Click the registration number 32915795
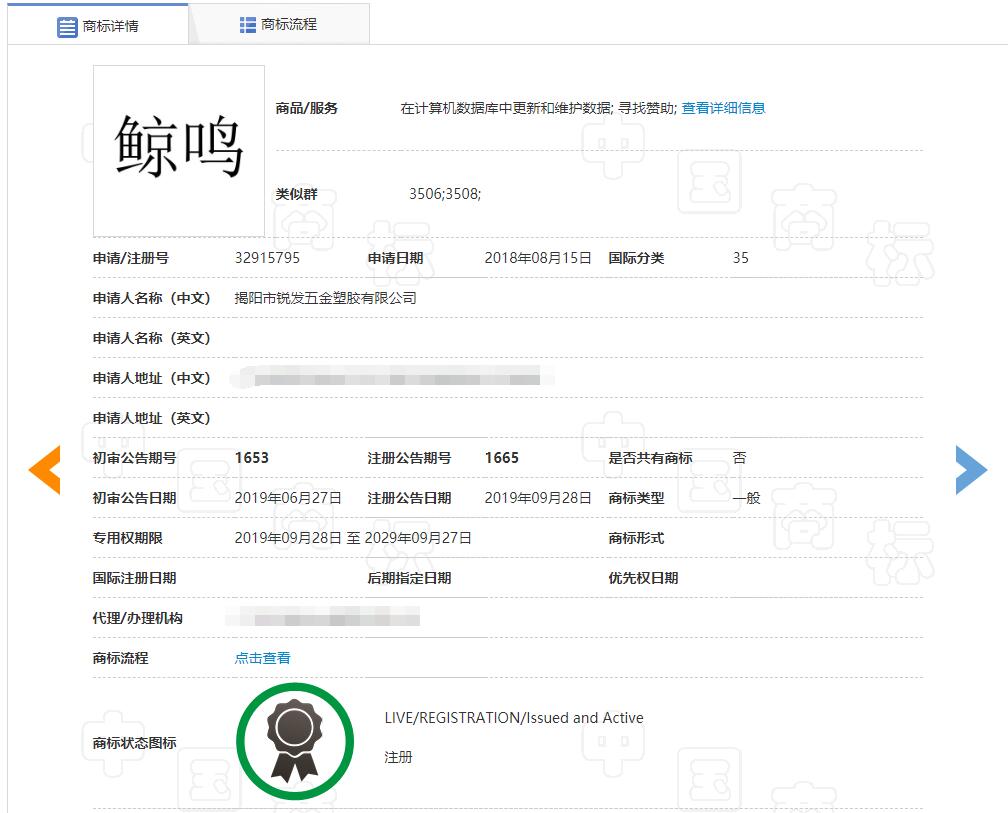Screen dimensions: 1008x813 pos(267,258)
